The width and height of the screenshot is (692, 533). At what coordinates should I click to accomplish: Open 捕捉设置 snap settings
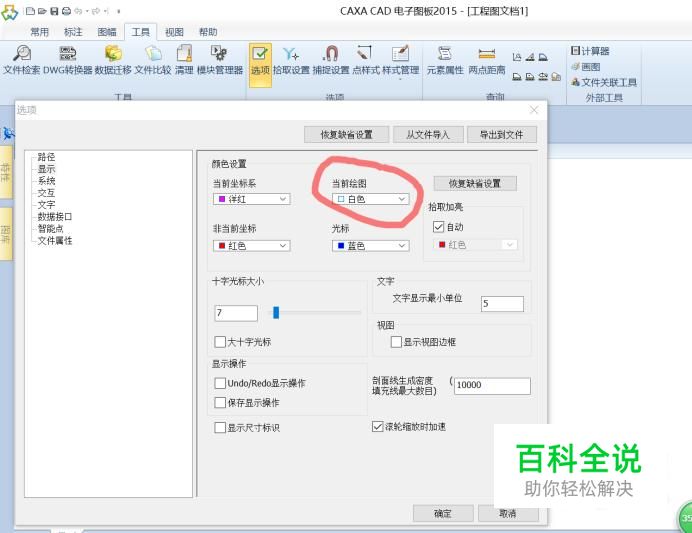click(331, 60)
